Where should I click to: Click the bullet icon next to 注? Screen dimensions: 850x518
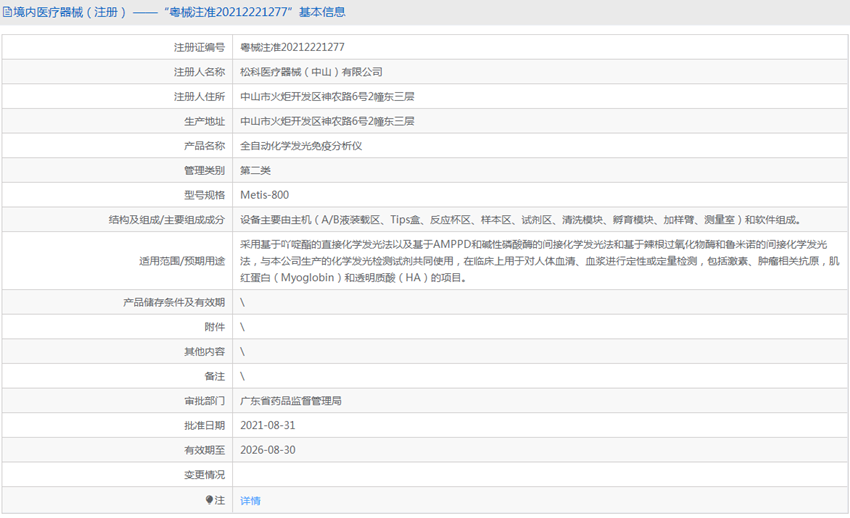coord(209,500)
